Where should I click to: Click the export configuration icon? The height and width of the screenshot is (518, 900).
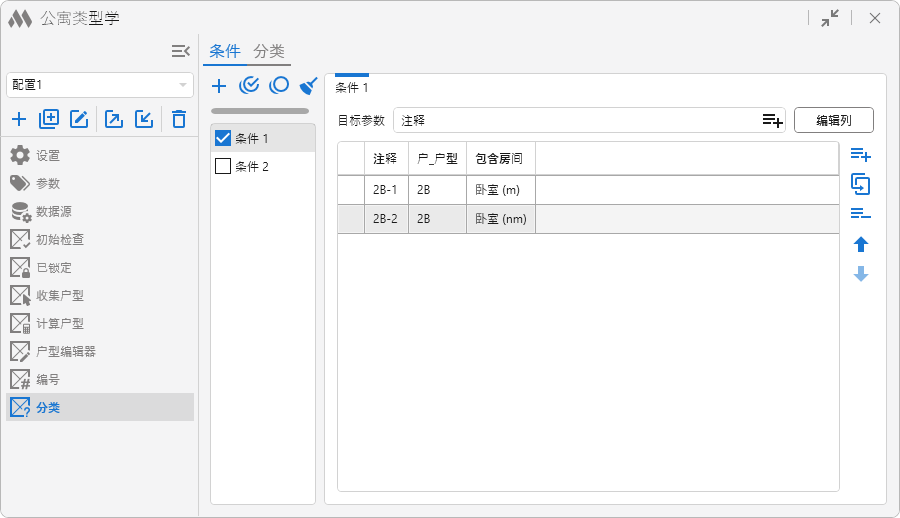114,120
